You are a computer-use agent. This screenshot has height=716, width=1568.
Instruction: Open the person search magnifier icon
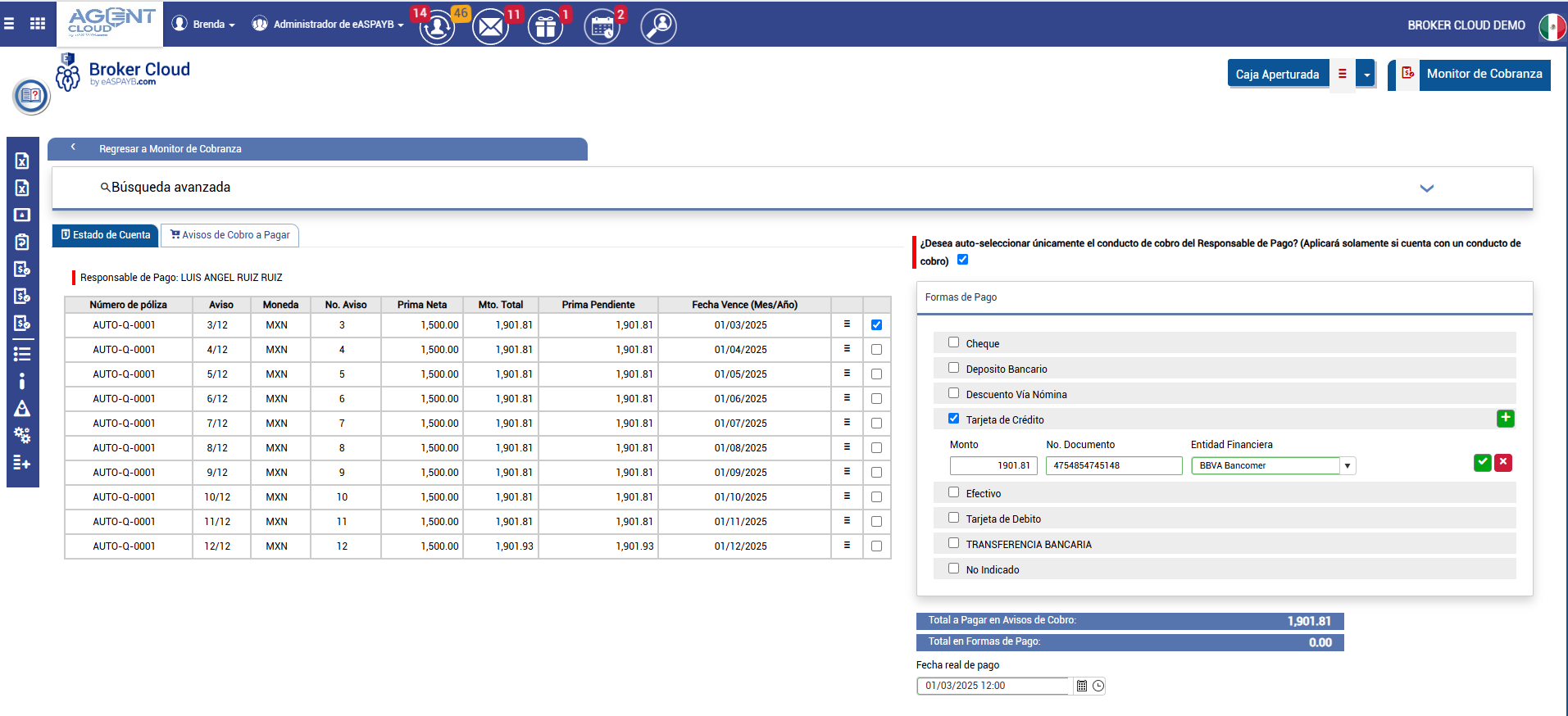click(x=658, y=27)
